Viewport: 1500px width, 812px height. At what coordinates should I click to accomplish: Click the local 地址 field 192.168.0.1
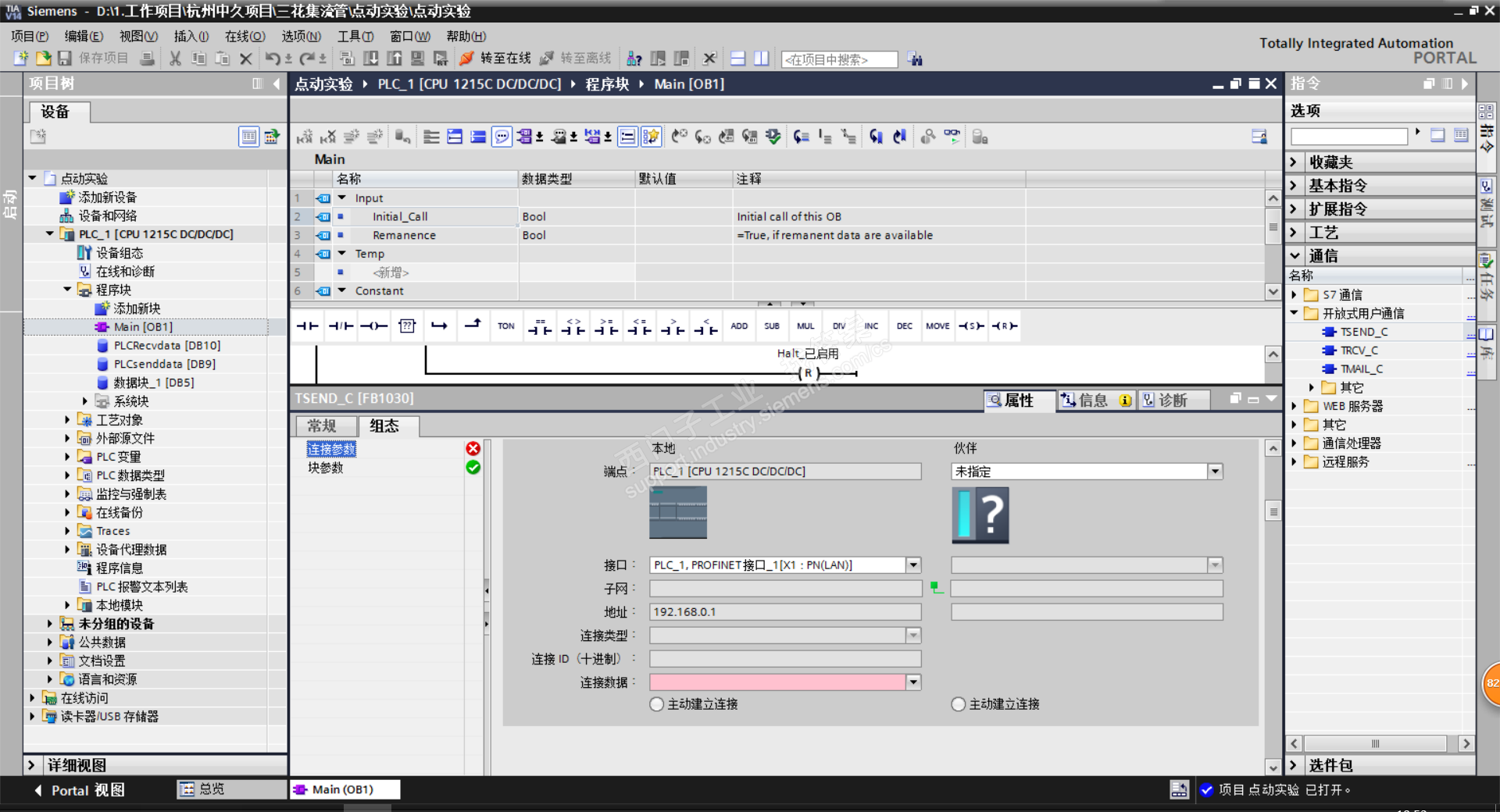tap(785, 612)
